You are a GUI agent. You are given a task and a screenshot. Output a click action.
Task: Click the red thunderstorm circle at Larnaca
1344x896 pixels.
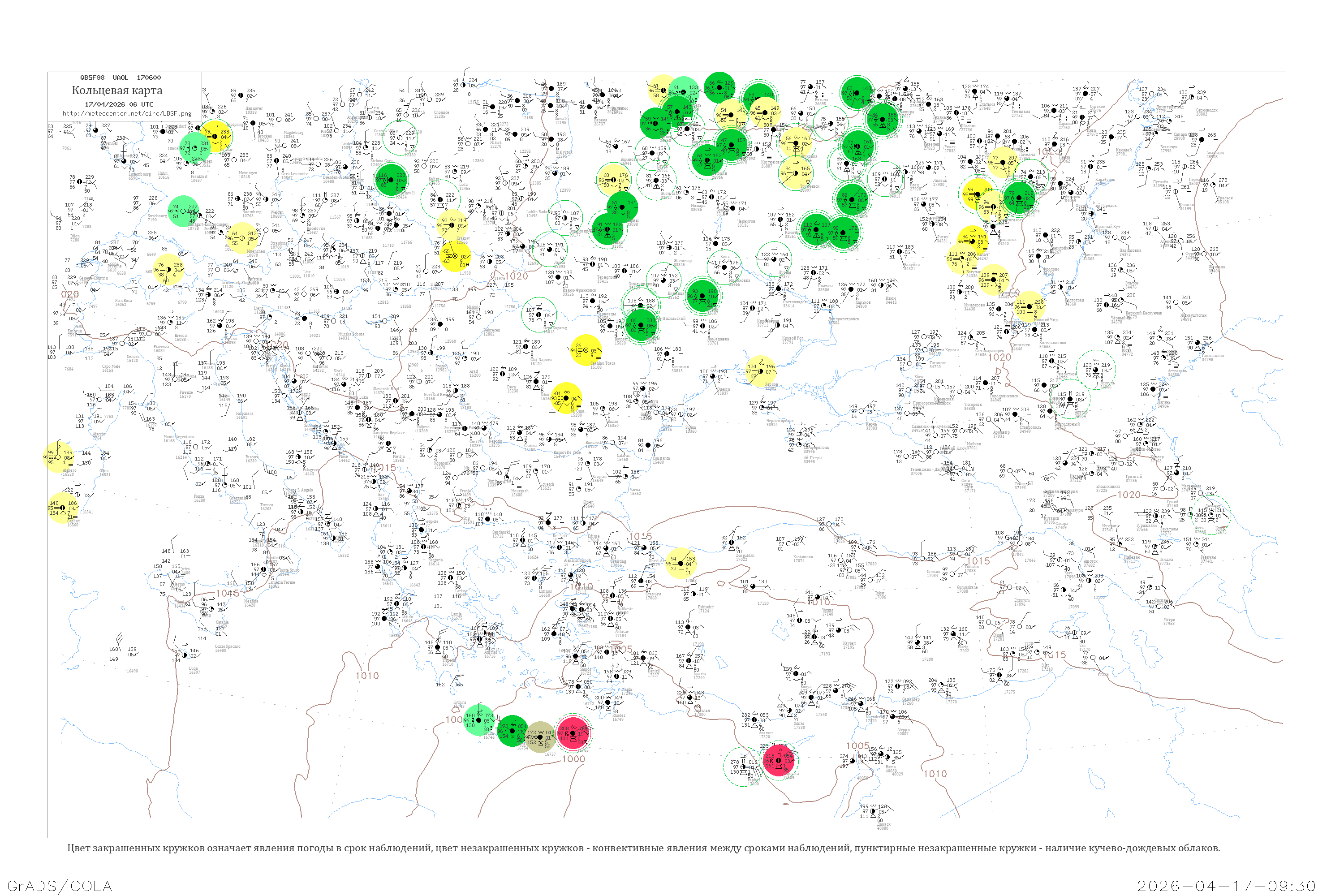[778, 760]
